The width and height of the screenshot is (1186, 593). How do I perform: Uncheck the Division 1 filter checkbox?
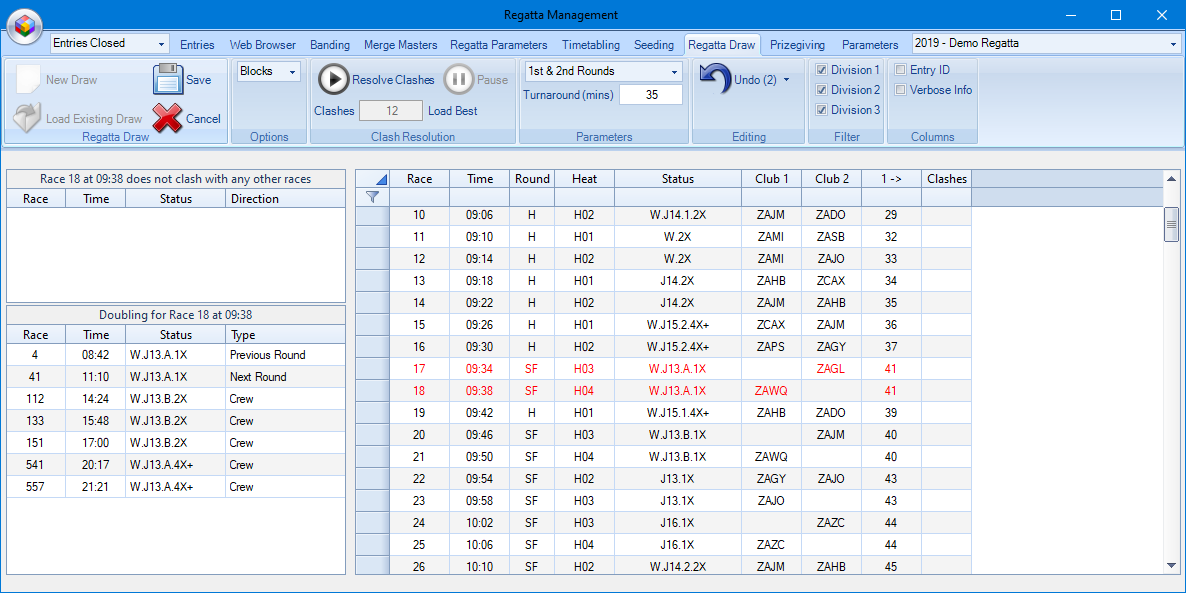pyautogui.click(x=822, y=70)
